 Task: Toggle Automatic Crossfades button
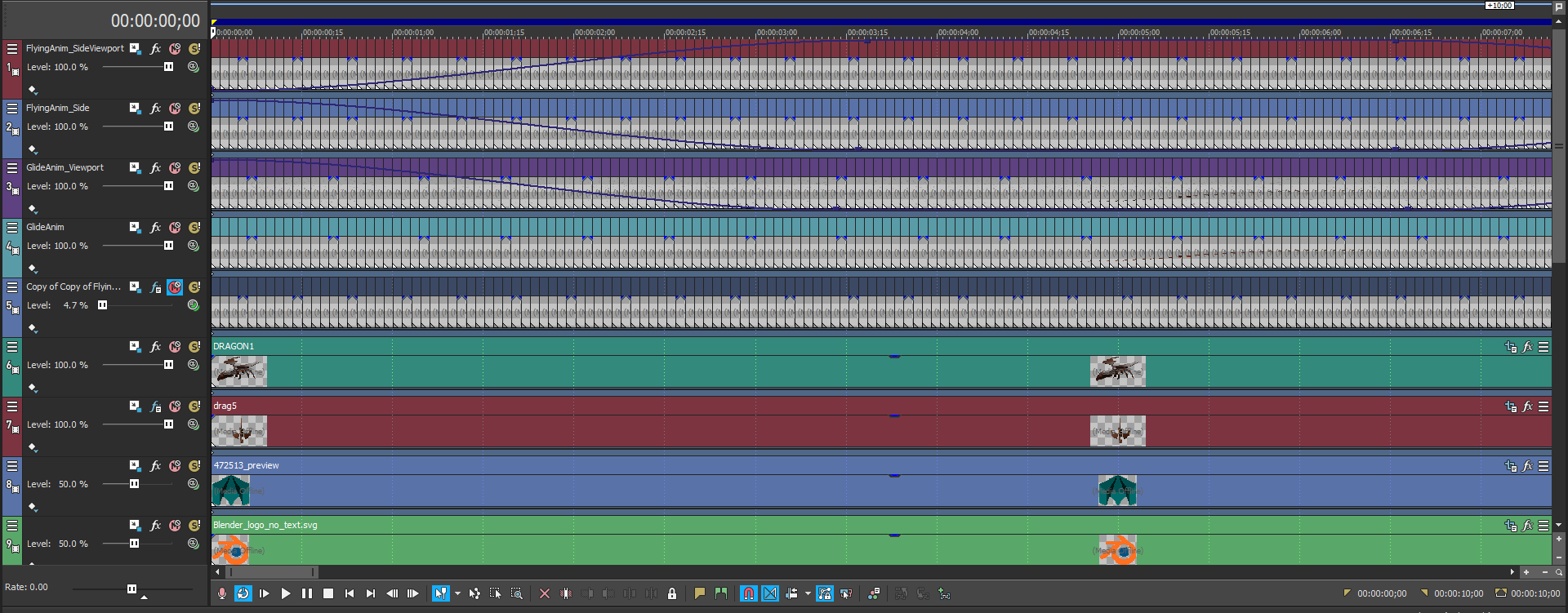(770, 593)
